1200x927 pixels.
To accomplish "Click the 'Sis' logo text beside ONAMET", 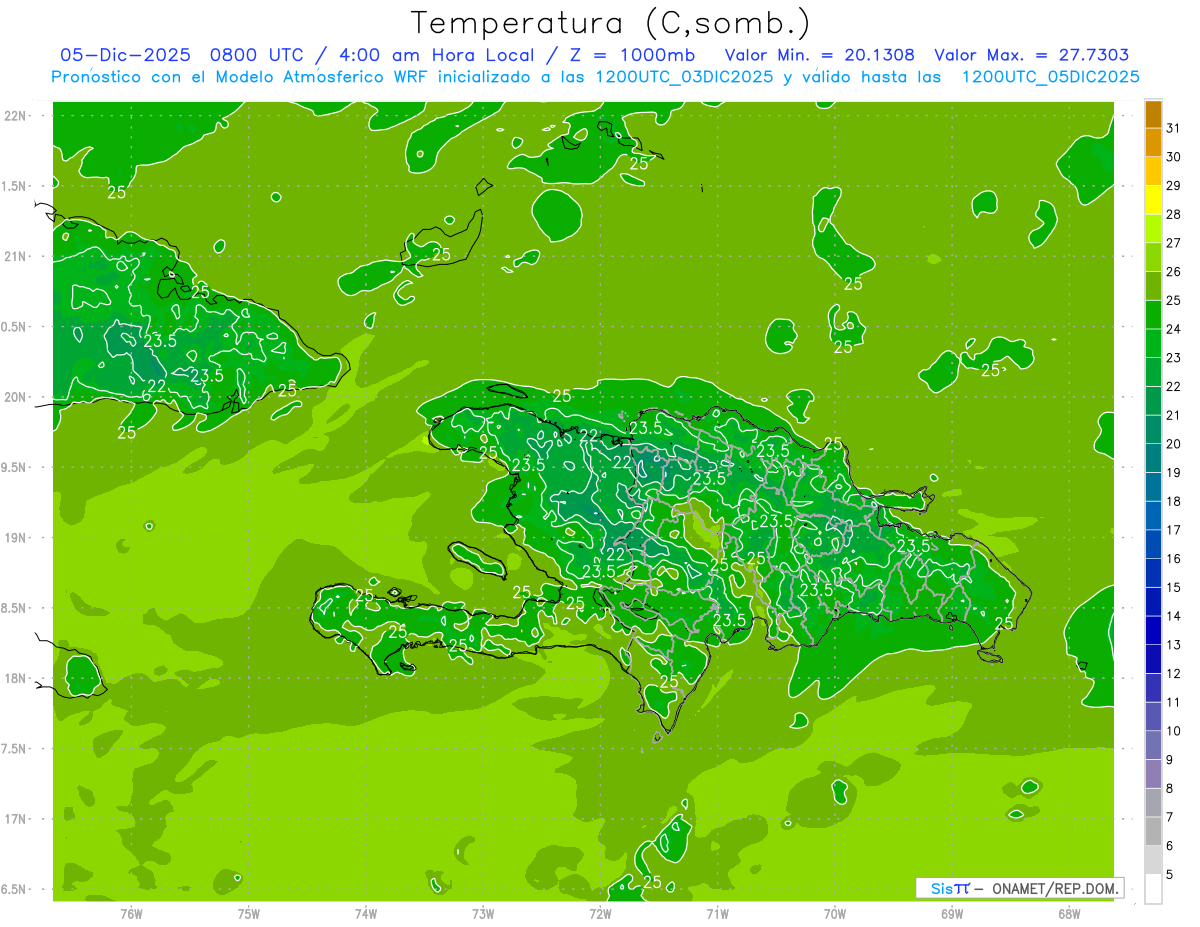I will (x=941, y=888).
